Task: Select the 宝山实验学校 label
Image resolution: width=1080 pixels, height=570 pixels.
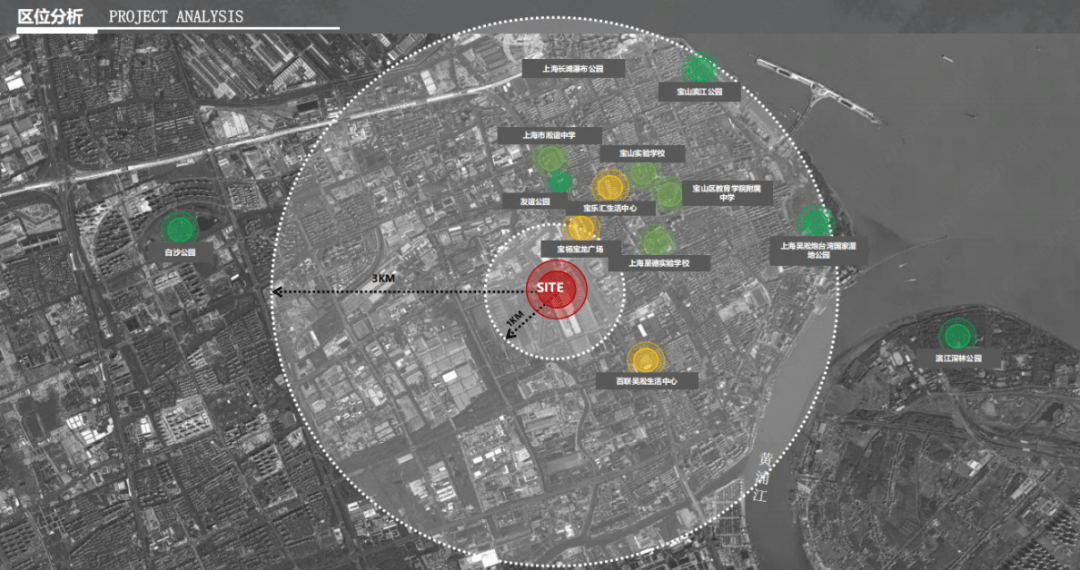Action: coord(641,154)
